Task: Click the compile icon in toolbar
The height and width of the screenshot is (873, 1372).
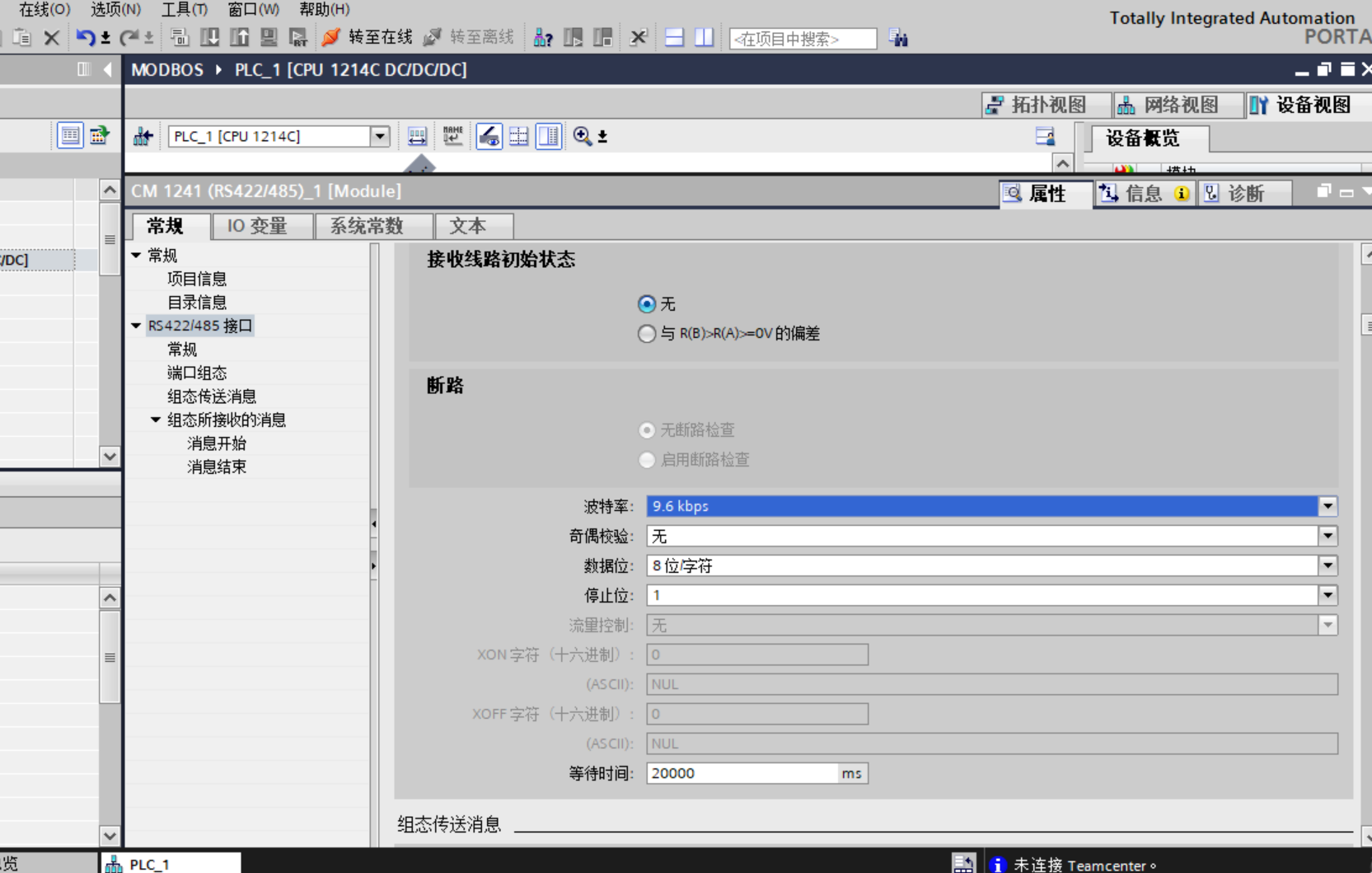Action: click(180, 37)
